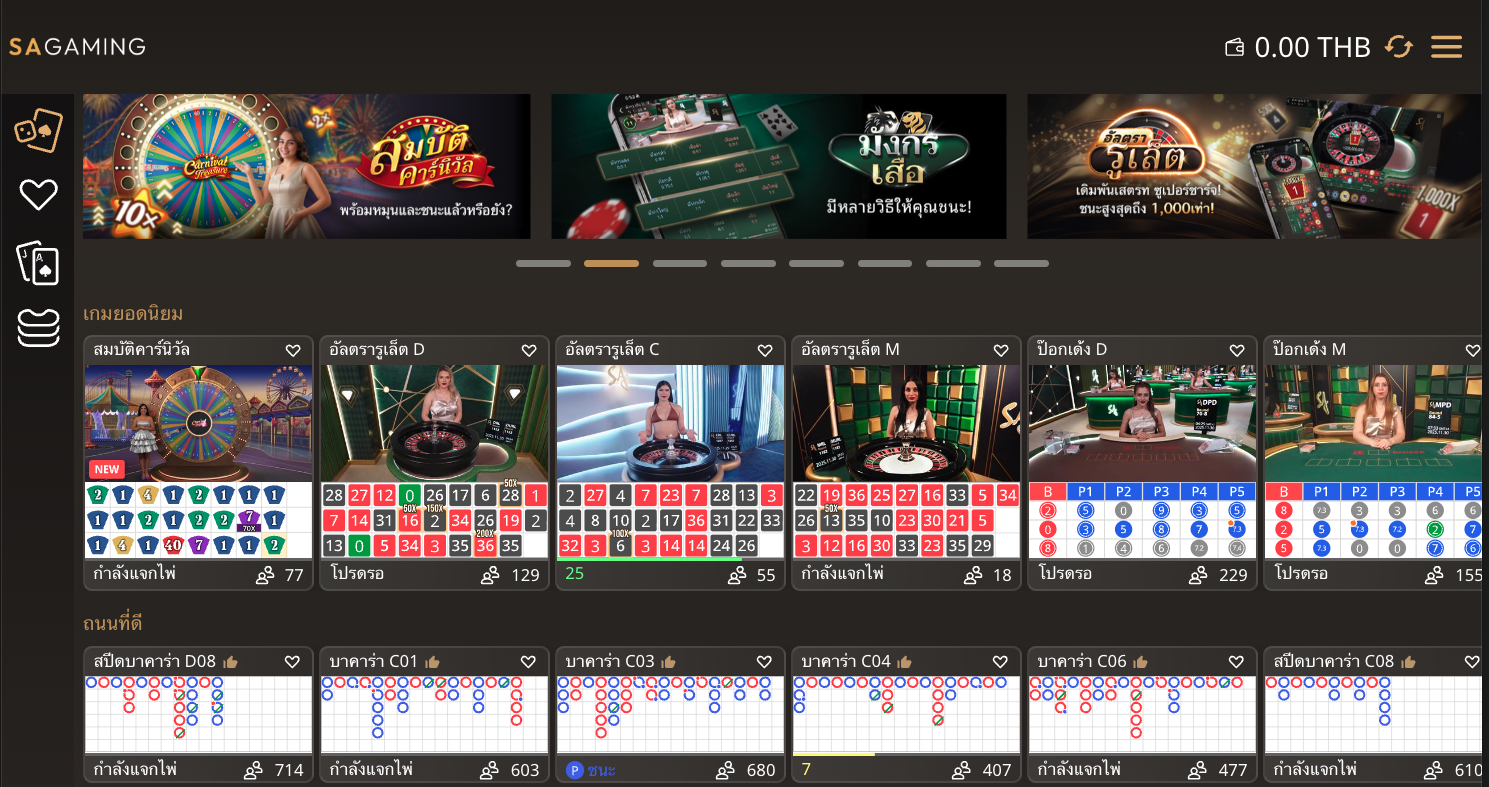Screen dimensions: 1489x787
Task: Toggle favorite heart on บาคาร่า C04
Action: (1001, 662)
